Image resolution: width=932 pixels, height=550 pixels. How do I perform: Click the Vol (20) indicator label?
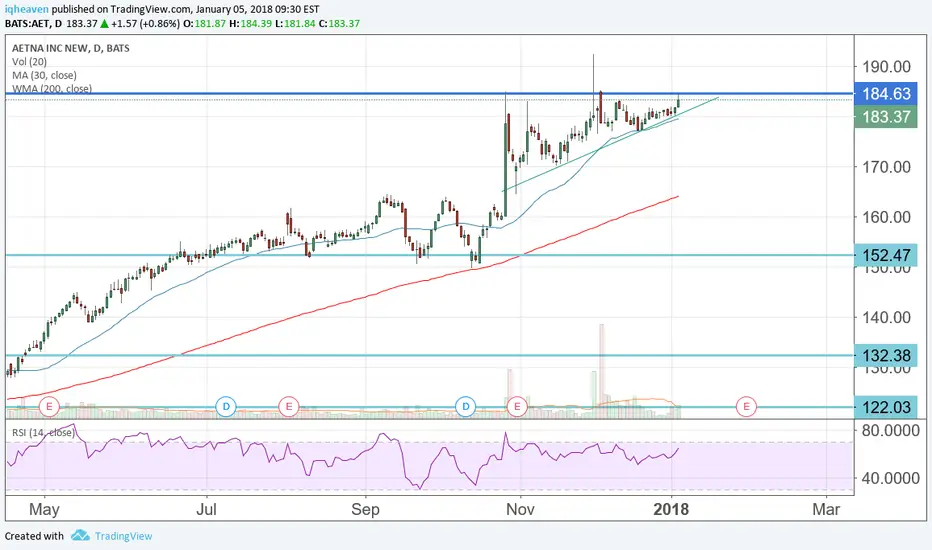30,62
